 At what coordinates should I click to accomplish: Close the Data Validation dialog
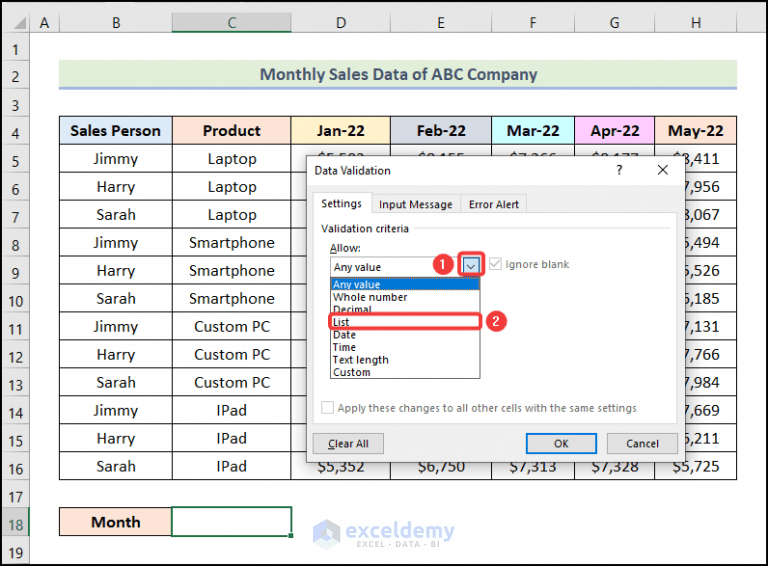click(x=663, y=170)
